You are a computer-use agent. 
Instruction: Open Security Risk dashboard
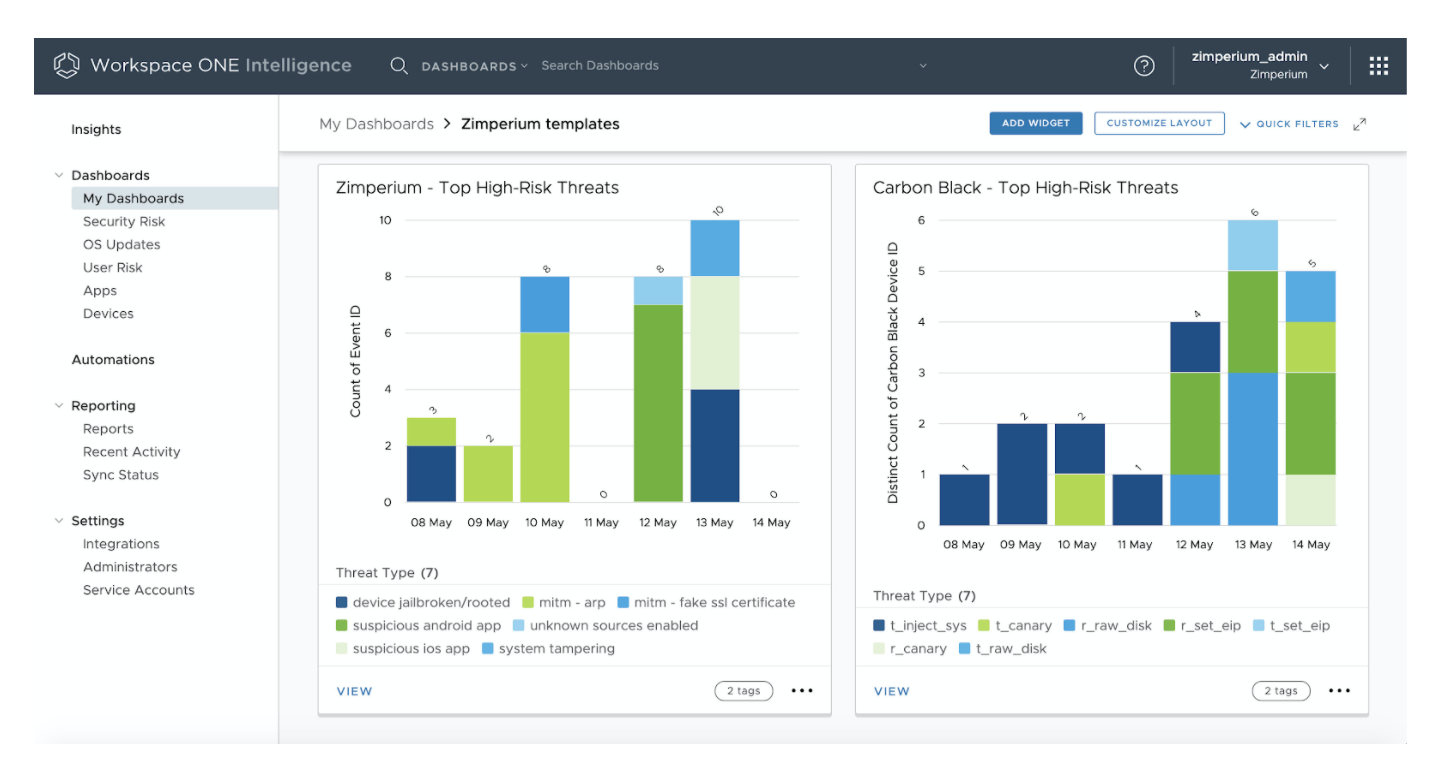tap(124, 222)
